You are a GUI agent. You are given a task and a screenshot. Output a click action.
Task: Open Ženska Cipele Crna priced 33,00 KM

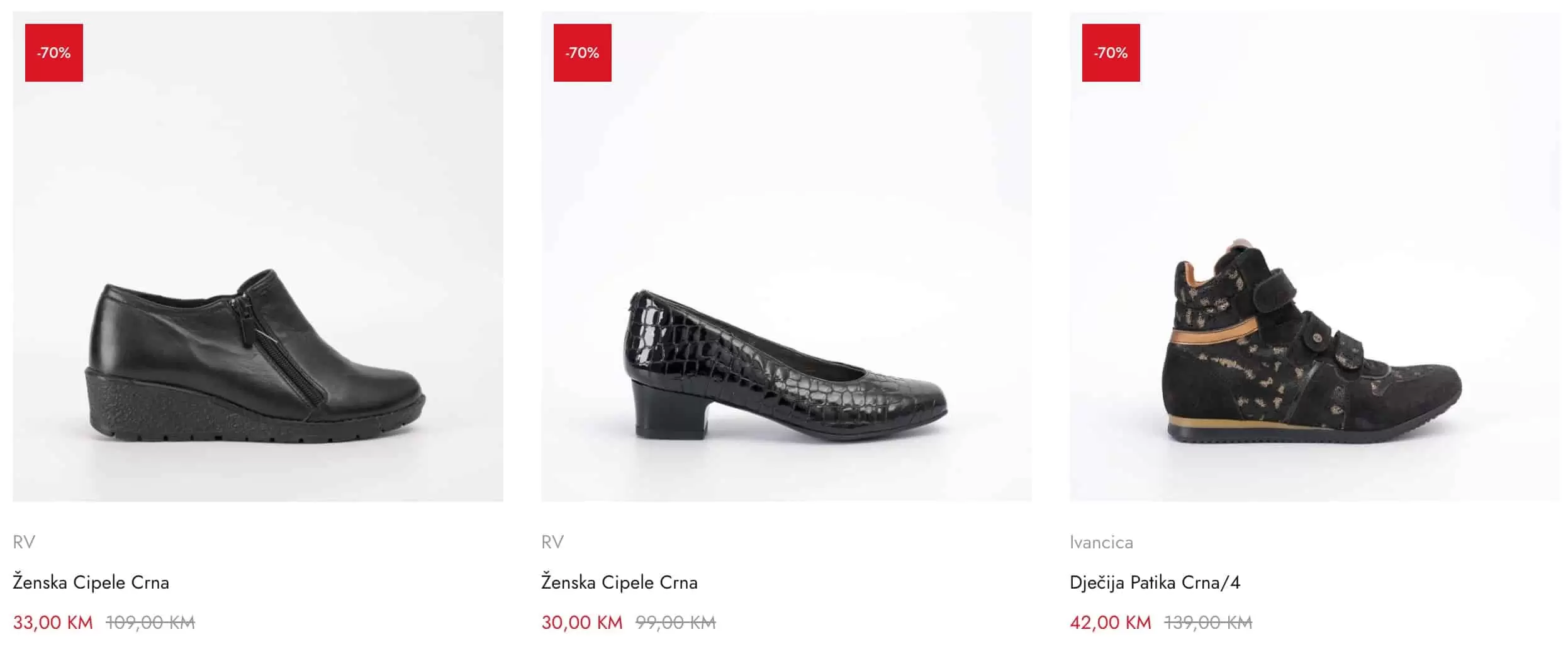(91, 582)
